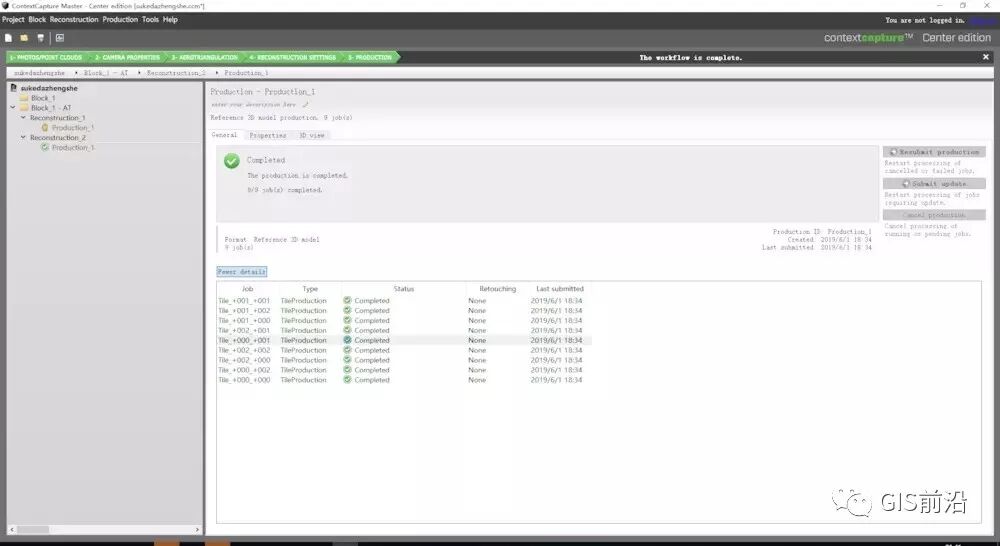Click the sukedazhengshe breadcrumb
The height and width of the screenshot is (546, 1000).
click(40, 73)
